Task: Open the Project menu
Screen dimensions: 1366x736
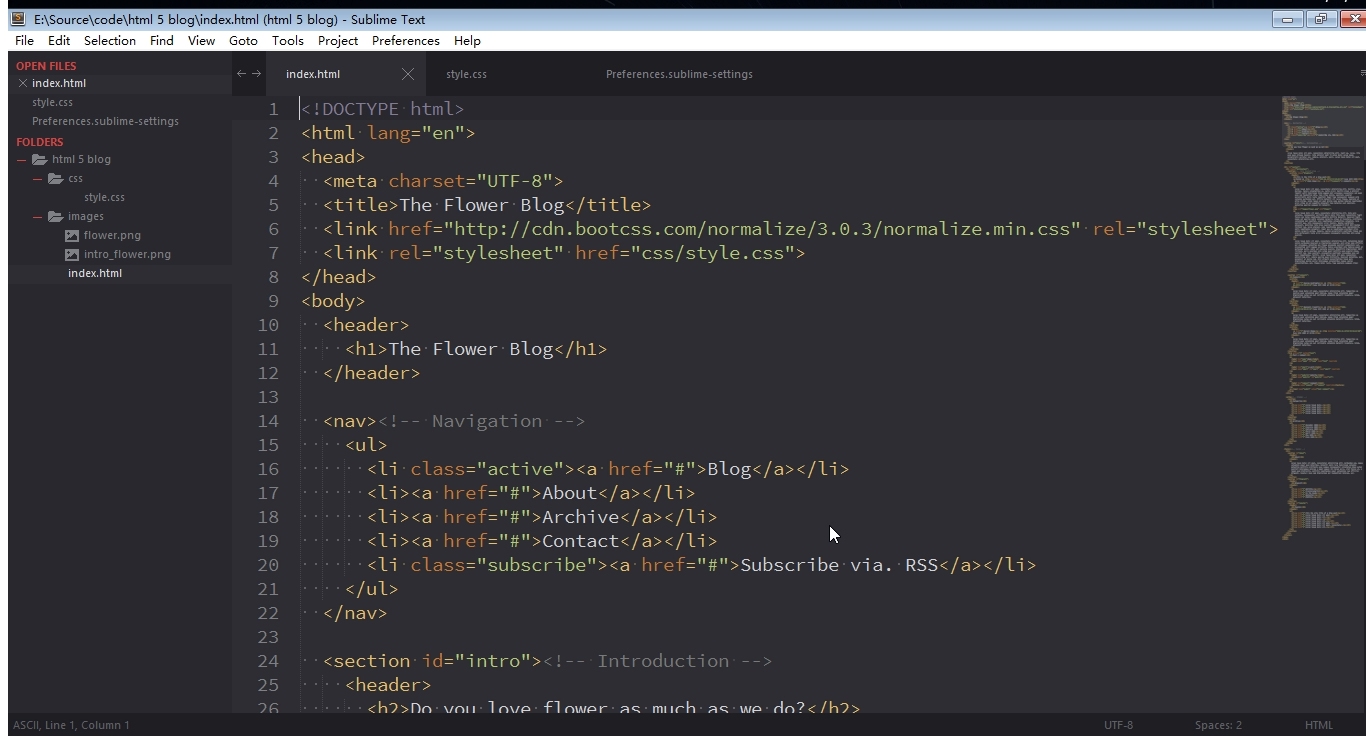Action: (338, 41)
